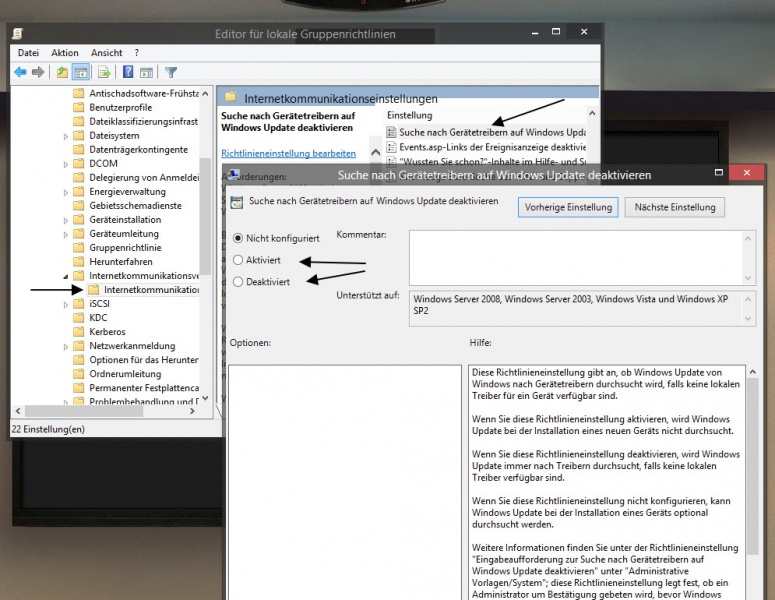Select the Gebietsschemadienste tree item
Screen dimensions: 775x600
pos(135,206)
